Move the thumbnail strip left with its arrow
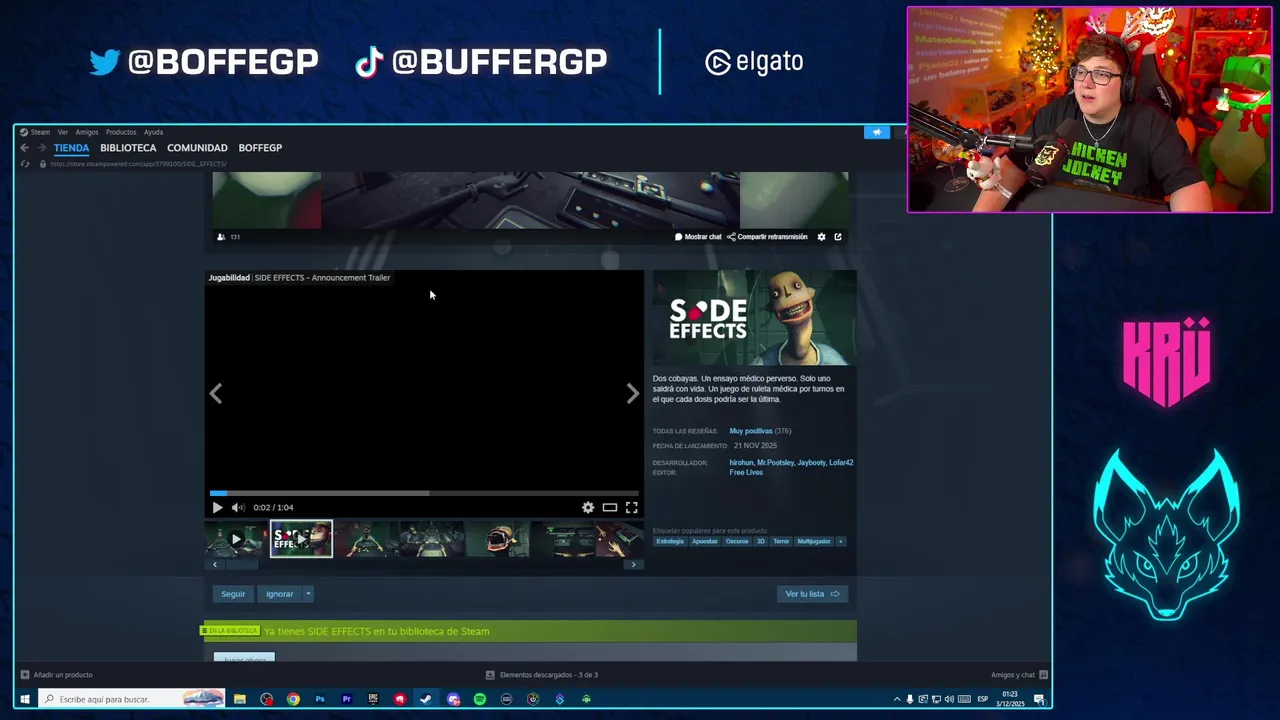The height and width of the screenshot is (720, 1280). tap(214, 565)
